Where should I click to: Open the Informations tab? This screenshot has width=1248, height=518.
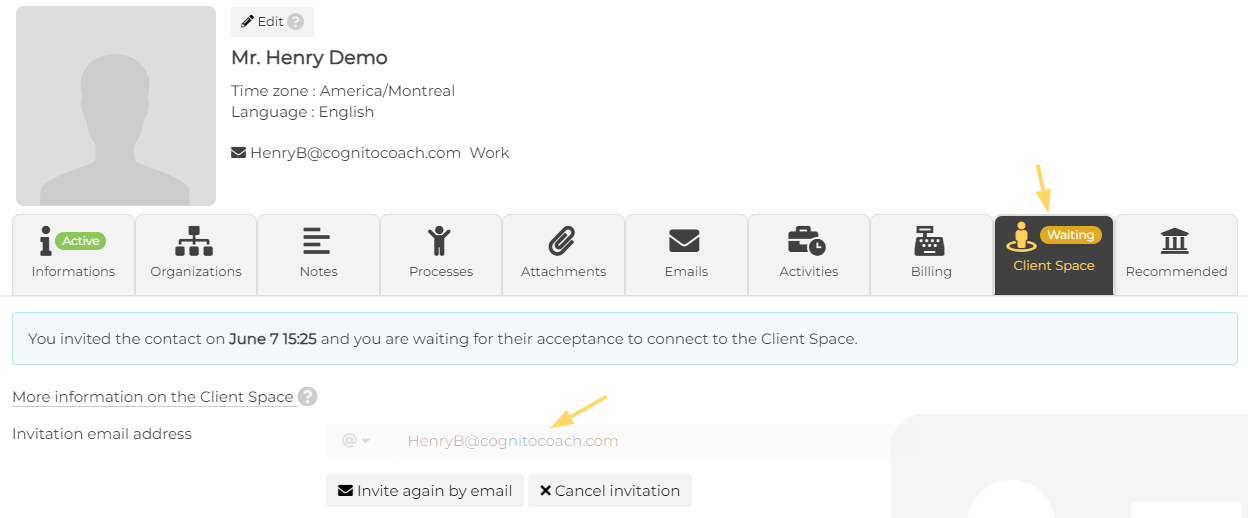click(73, 255)
